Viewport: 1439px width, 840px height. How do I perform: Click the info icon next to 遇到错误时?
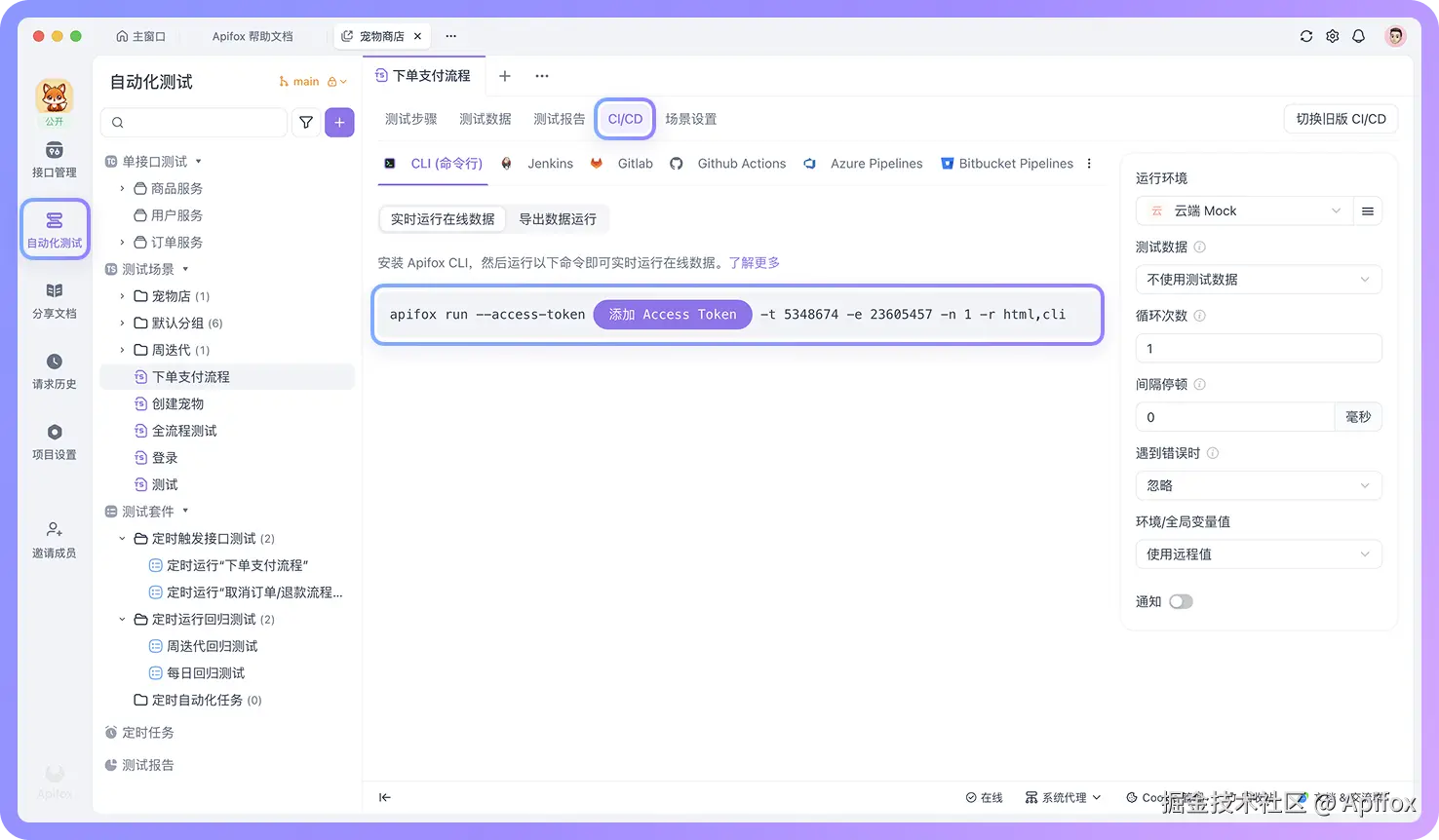[x=1213, y=453]
